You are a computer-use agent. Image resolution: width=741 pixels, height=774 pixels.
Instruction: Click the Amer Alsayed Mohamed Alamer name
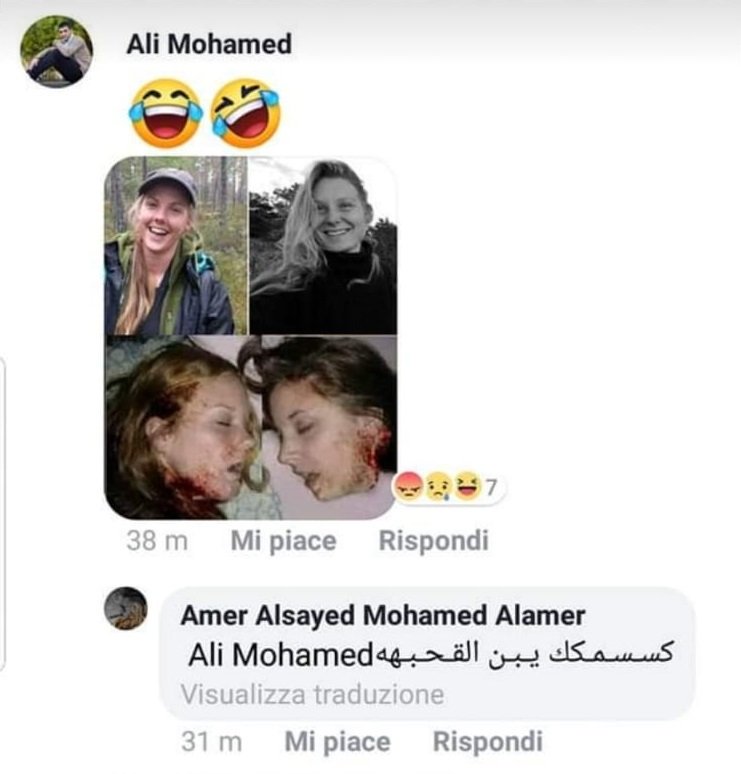pyautogui.click(x=383, y=616)
